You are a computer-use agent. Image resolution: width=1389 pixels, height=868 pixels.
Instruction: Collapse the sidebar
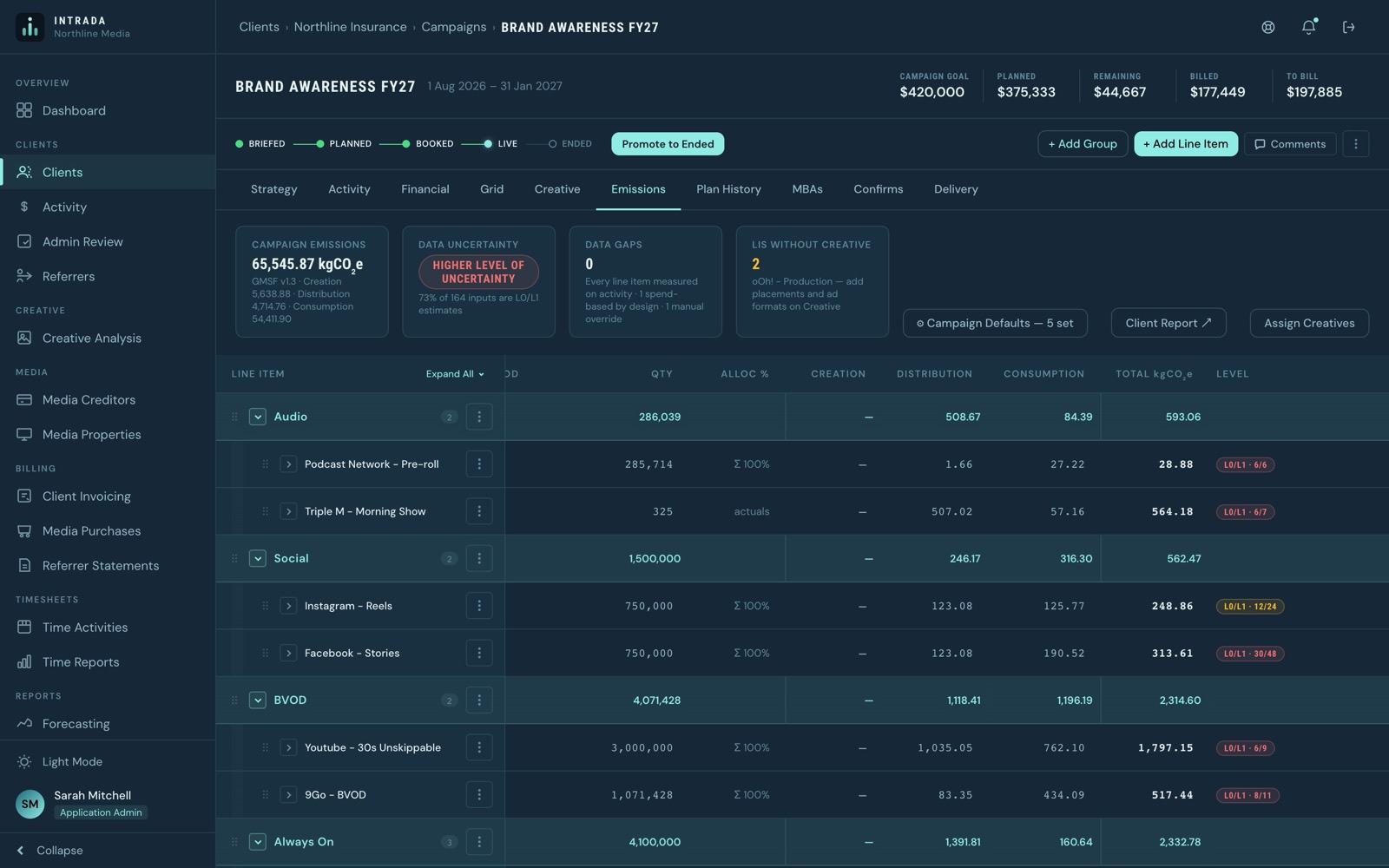108,851
